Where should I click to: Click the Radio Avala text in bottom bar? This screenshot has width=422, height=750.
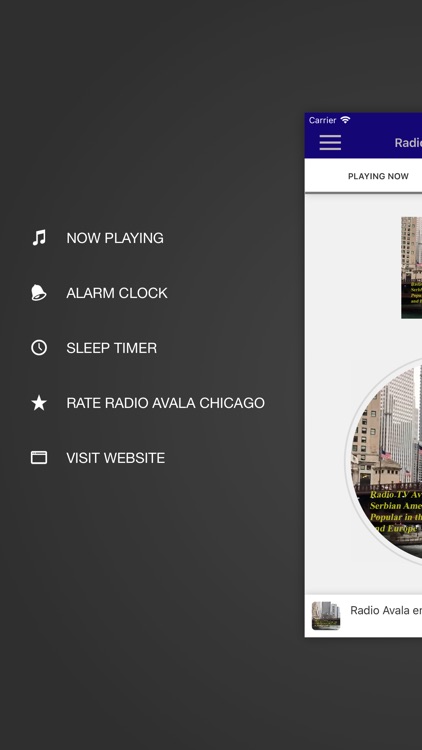pos(386,610)
